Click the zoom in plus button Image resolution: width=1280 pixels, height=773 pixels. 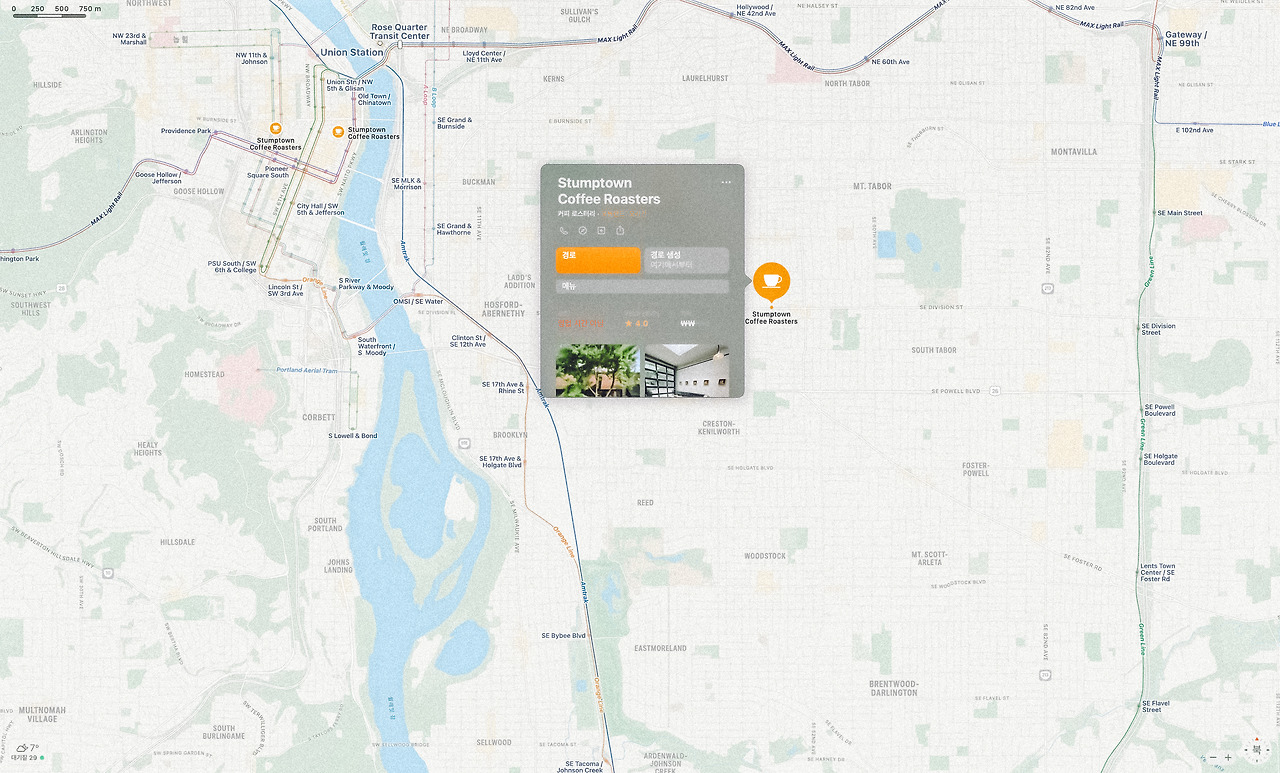1228,758
